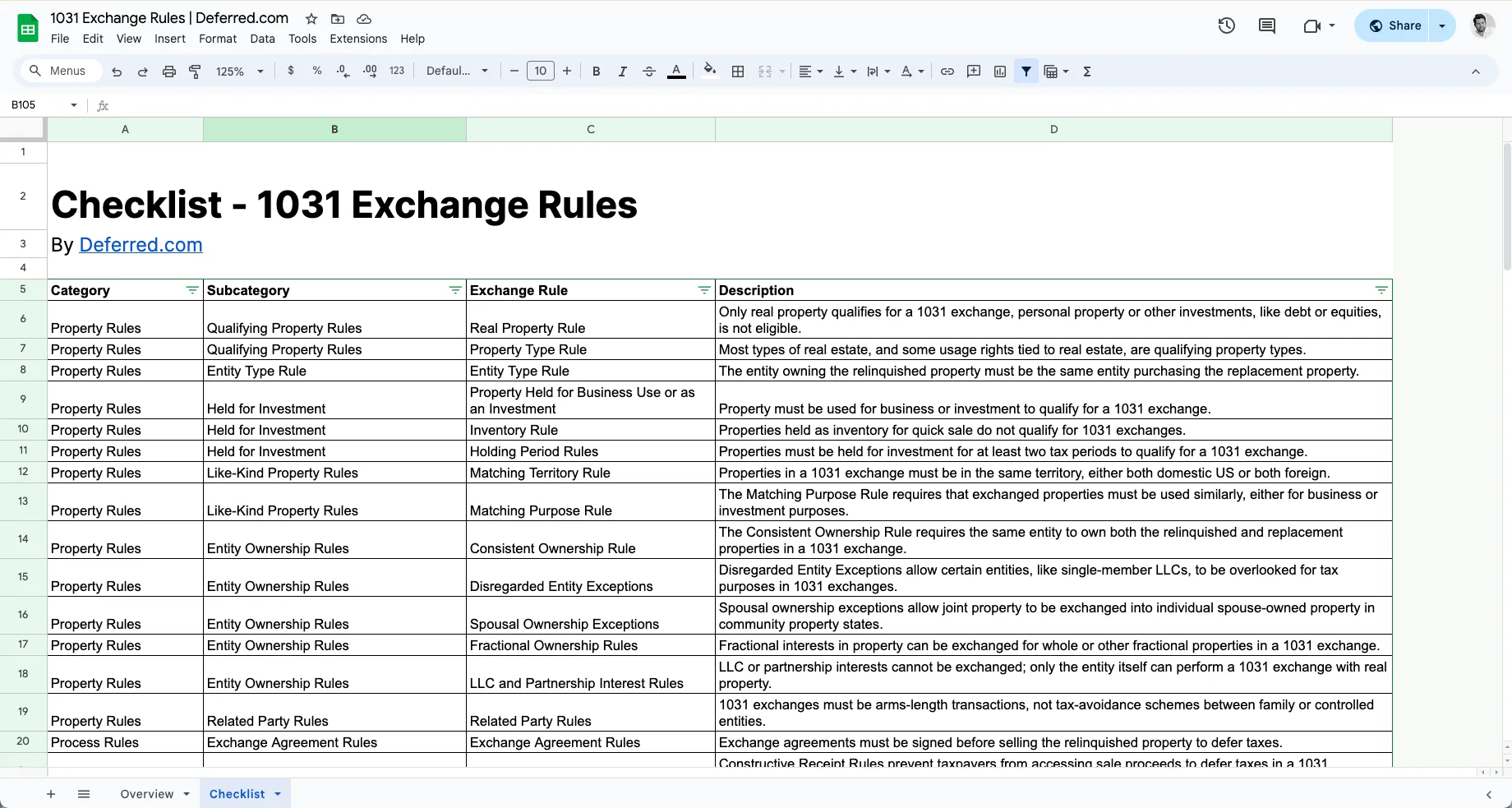Open Subcategory column filter

pyautogui.click(x=455, y=290)
